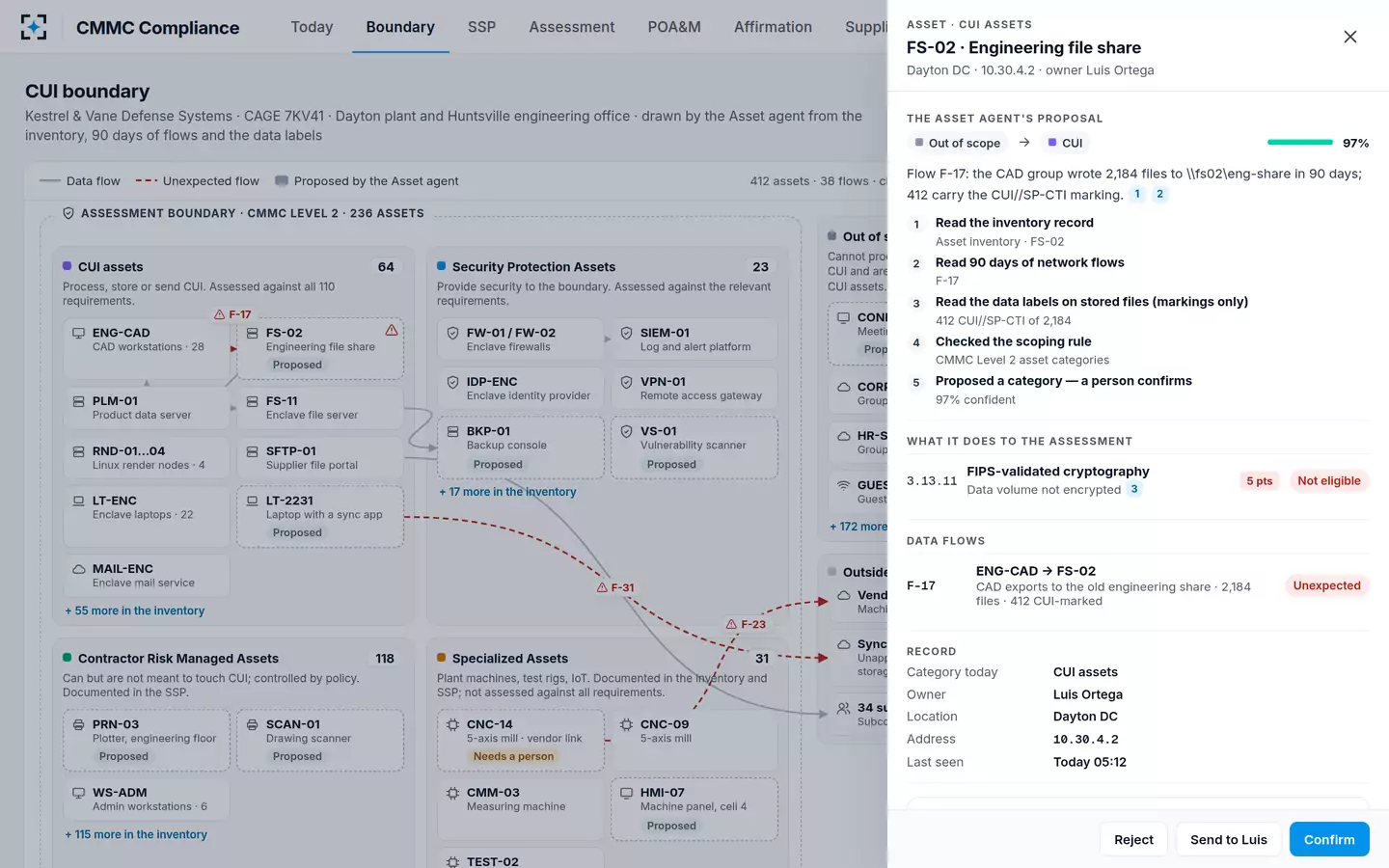Click the server icon on the PLM-01 card
This screenshot has width=1389, height=868.
tap(78, 401)
